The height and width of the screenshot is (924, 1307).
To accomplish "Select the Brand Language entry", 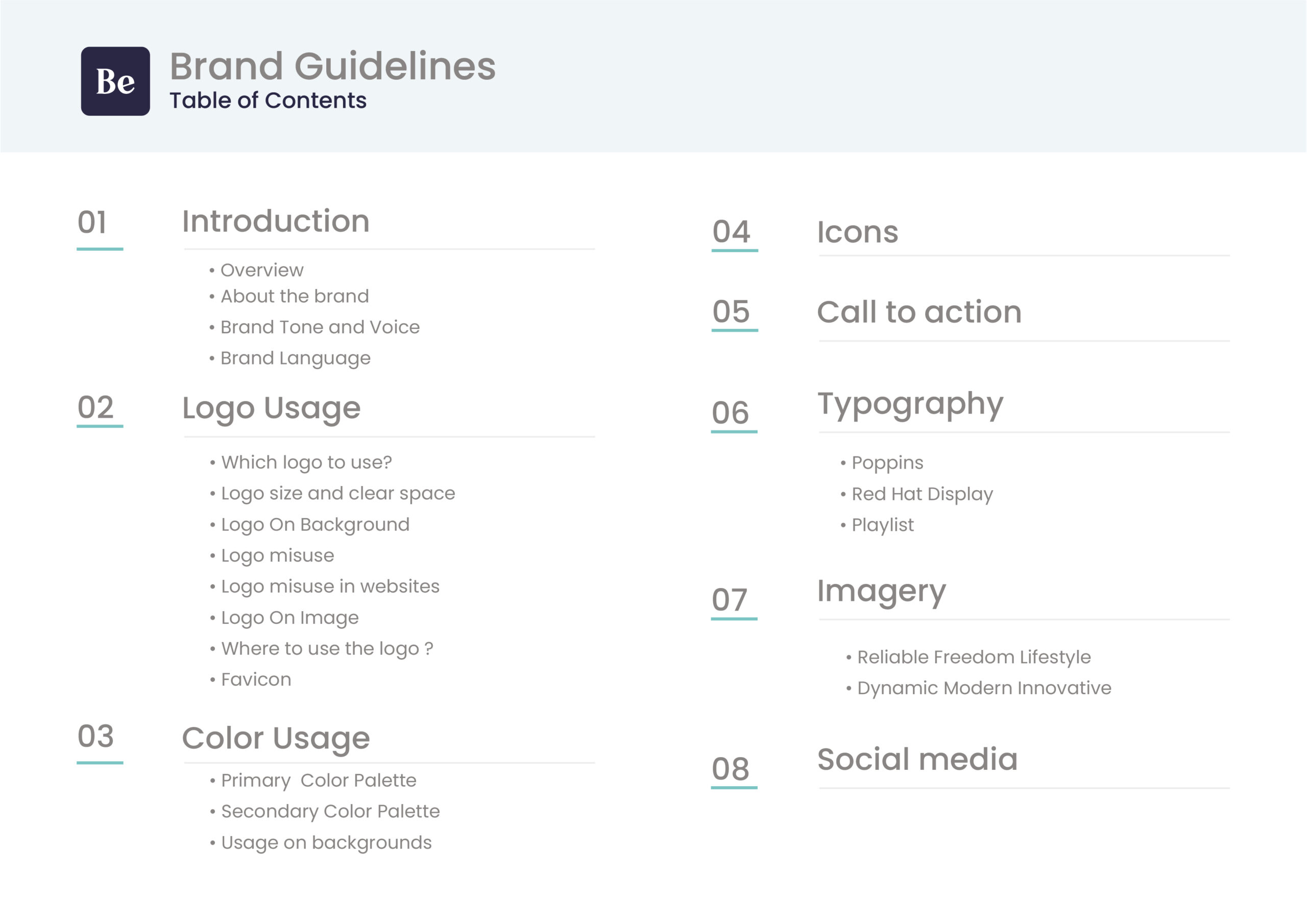I will [296, 358].
